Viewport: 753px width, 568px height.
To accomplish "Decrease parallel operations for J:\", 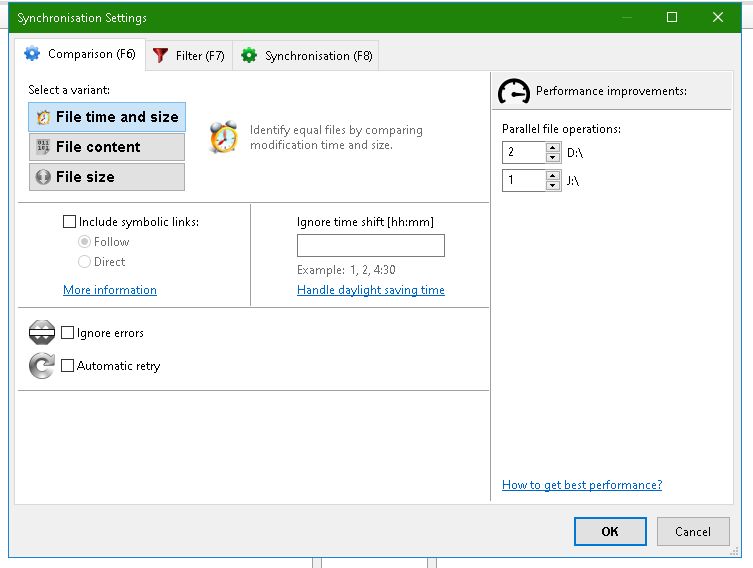I will [x=553, y=185].
